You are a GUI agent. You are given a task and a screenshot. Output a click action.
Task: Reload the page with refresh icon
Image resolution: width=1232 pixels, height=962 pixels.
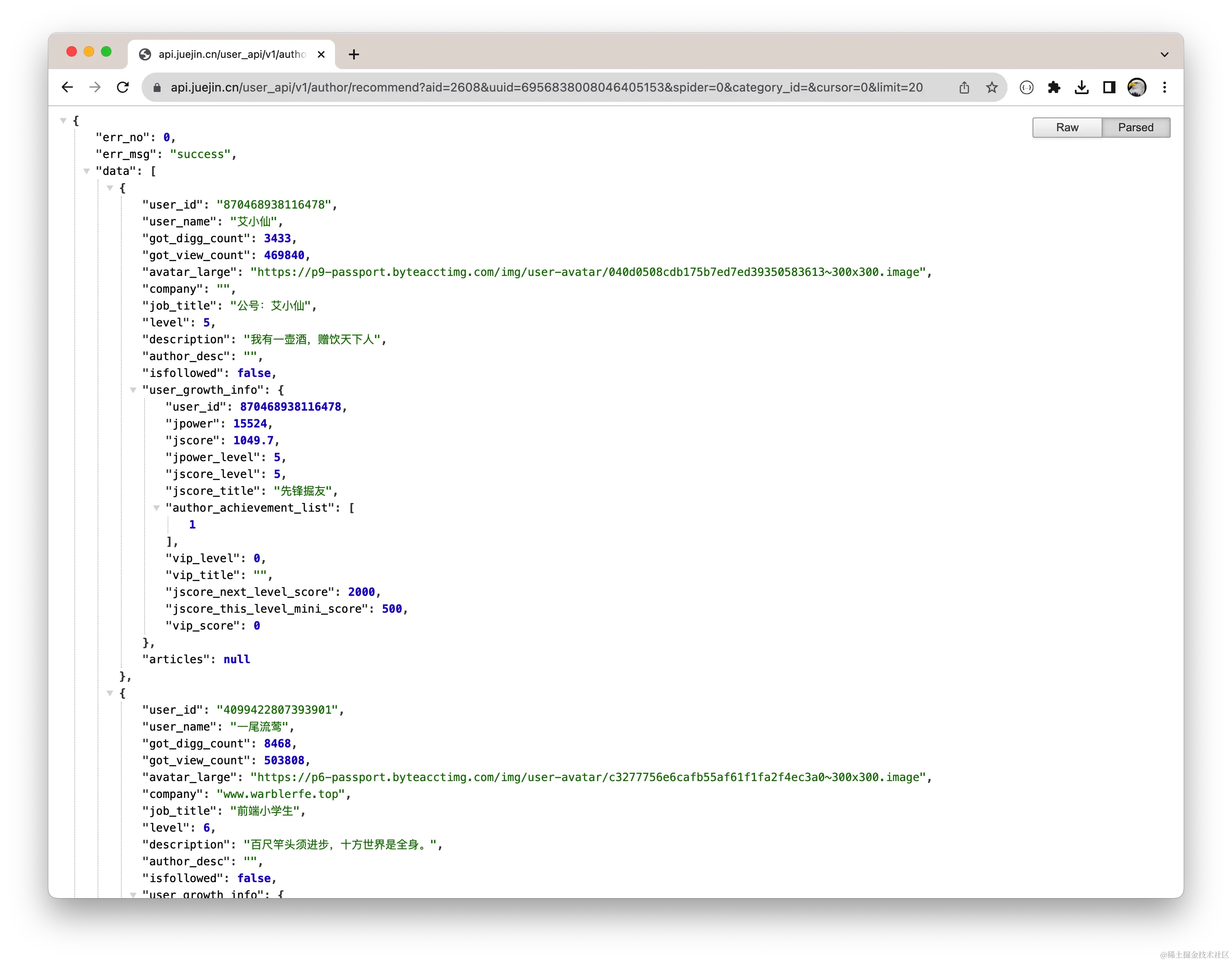(123, 88)
